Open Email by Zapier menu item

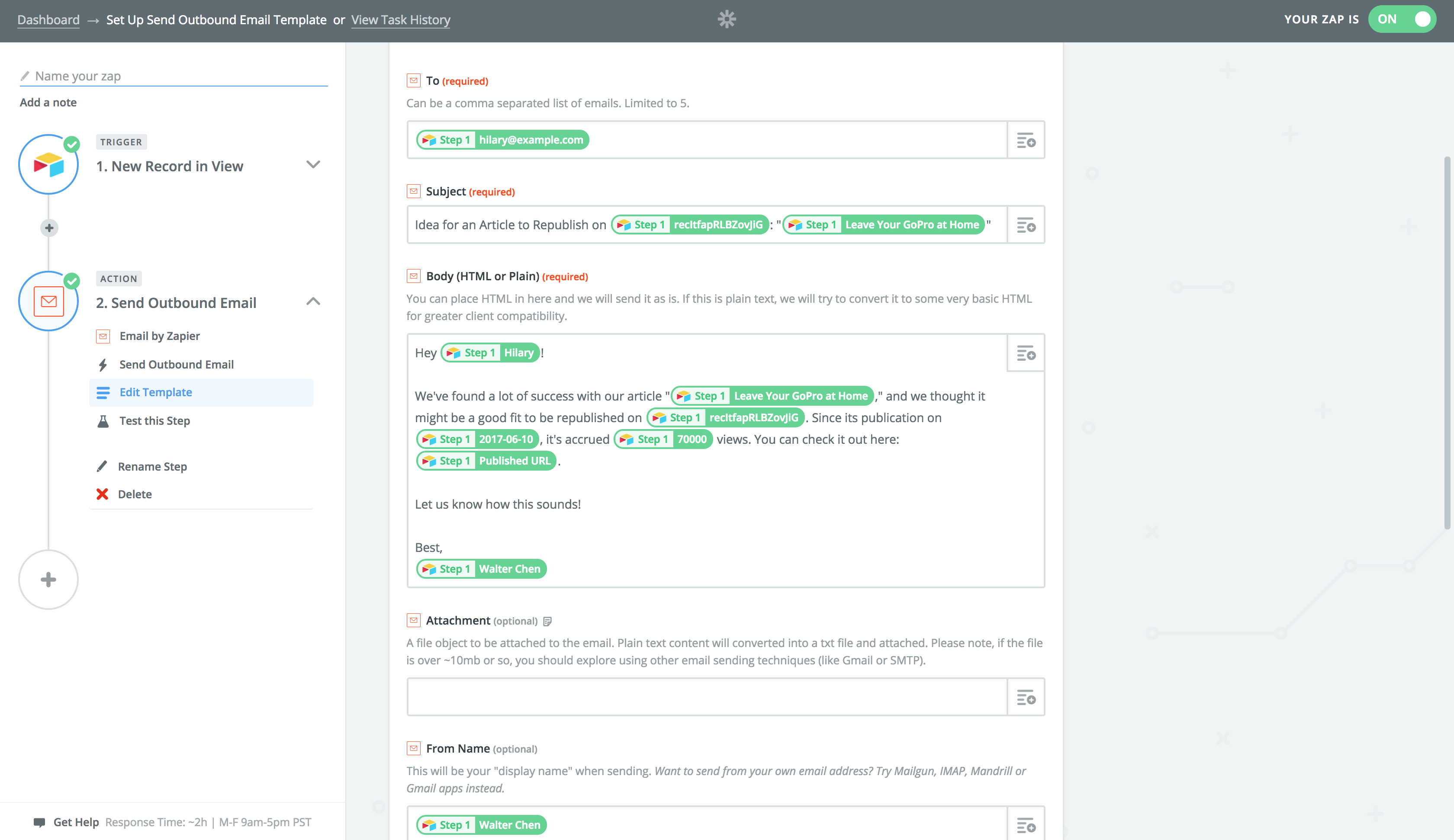tap(159, 336)
